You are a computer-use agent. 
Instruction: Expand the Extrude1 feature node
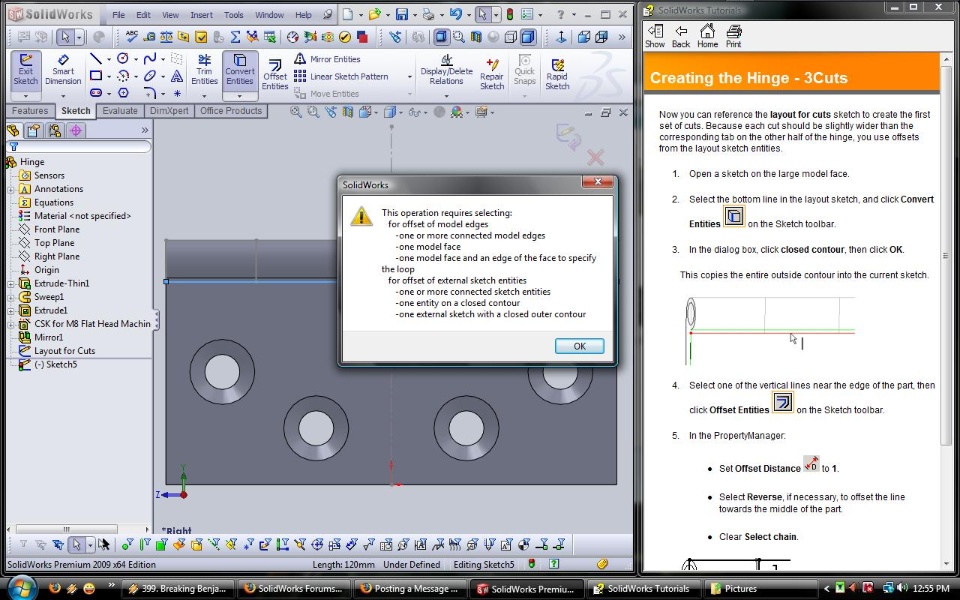(10, 310)
